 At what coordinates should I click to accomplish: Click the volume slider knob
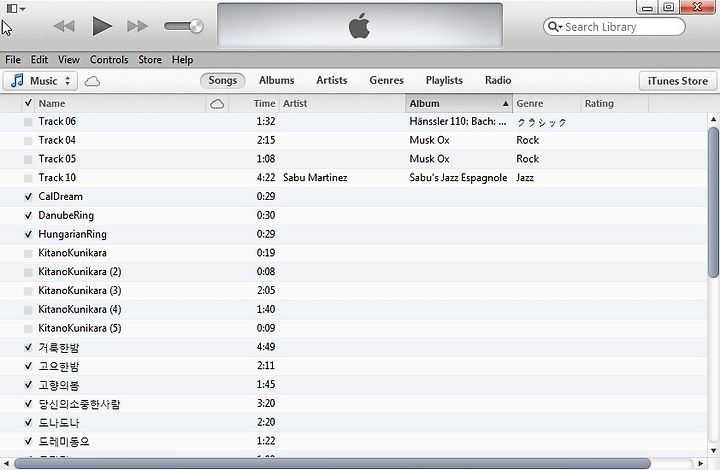196,26
